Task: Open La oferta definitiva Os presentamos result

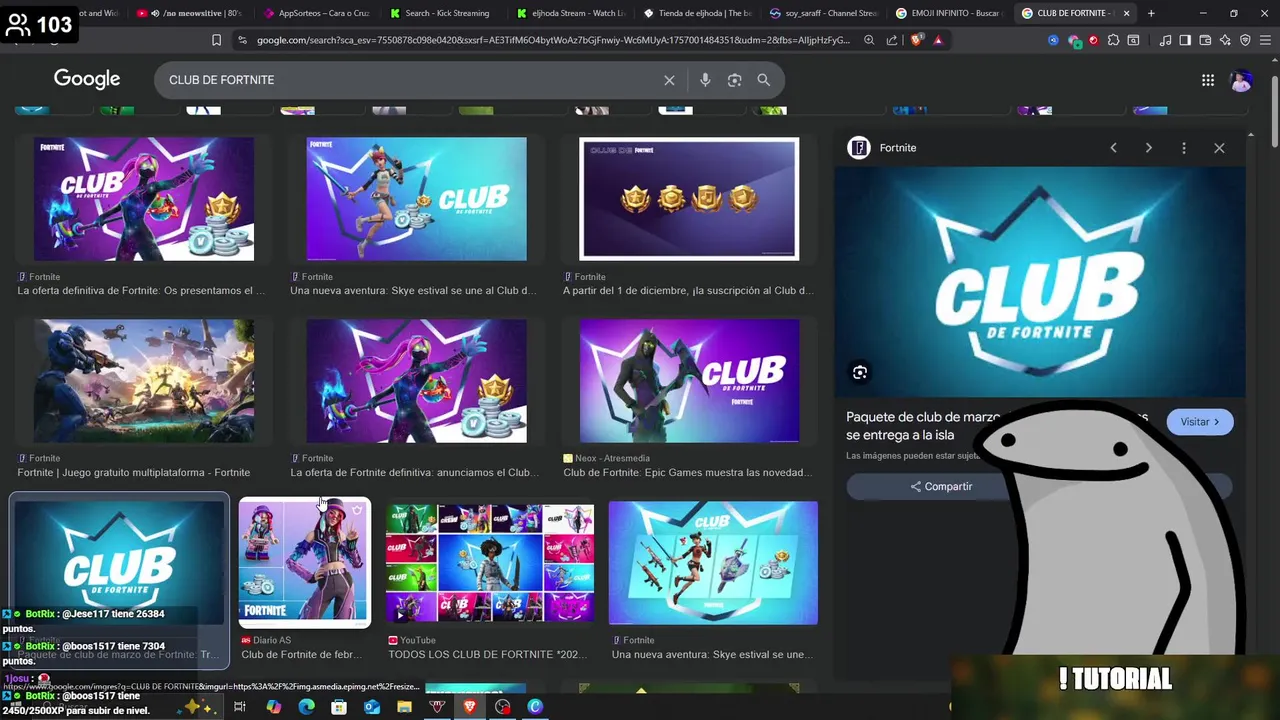Action: click(141, 291)
